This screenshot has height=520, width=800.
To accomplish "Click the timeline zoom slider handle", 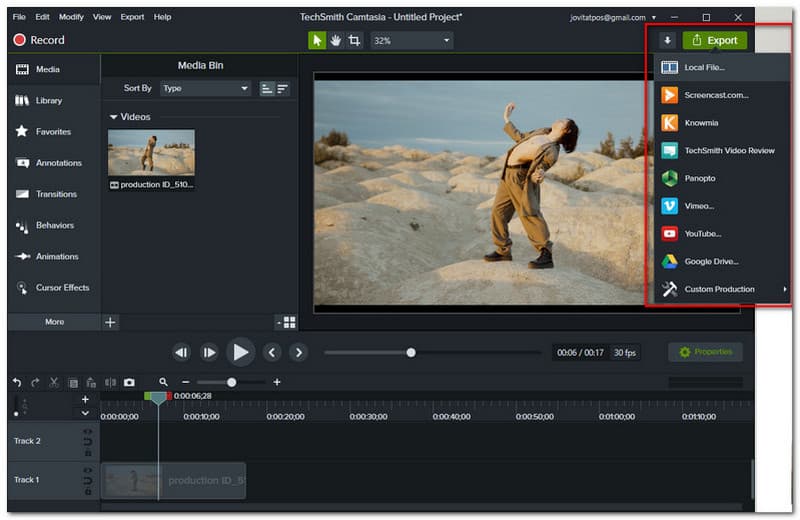I will pyautogui.click(x=232, y=382).
